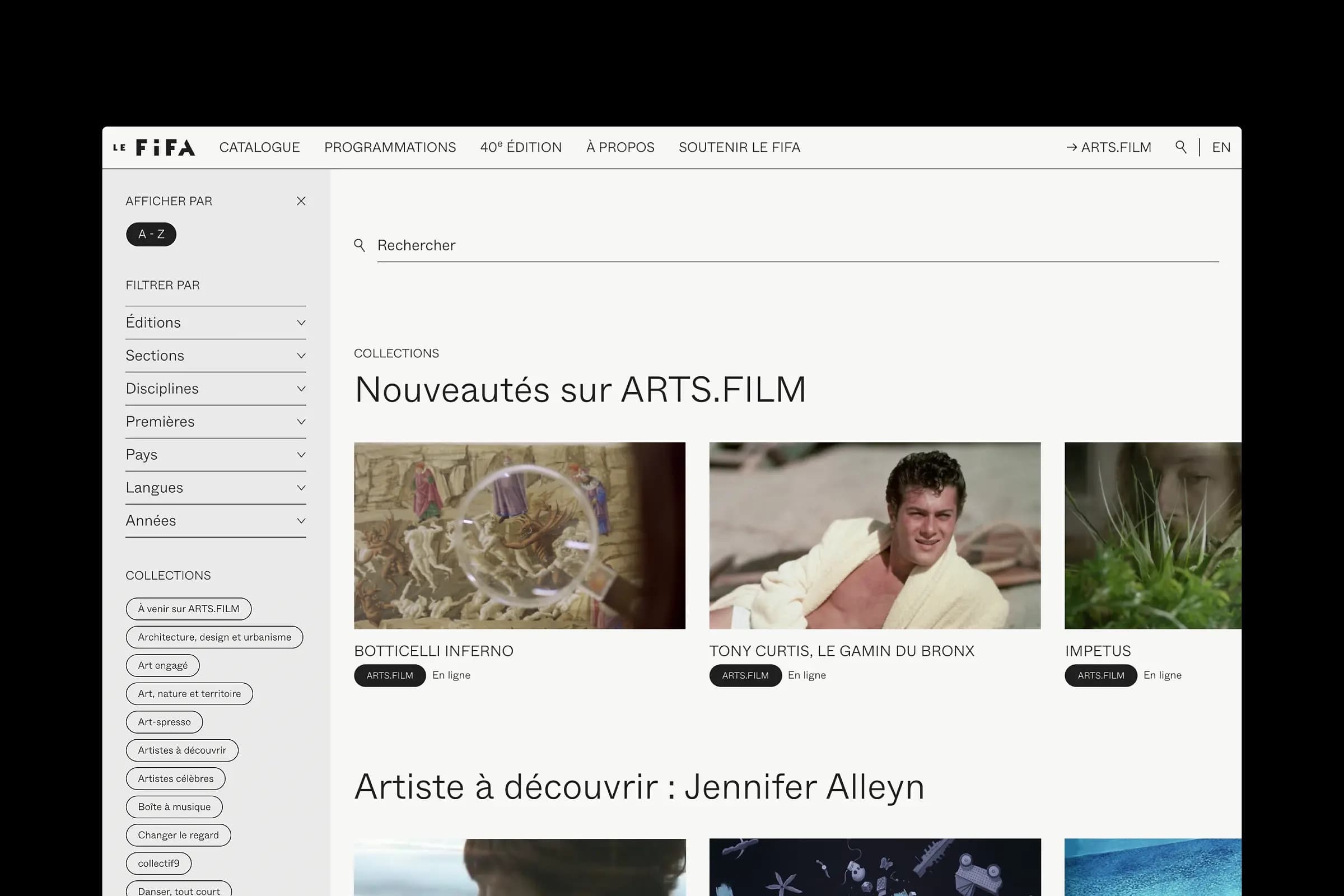Select Boîte à musique collection tag
The height and width of the screenshot is (896, 1344).
point(174,807)
